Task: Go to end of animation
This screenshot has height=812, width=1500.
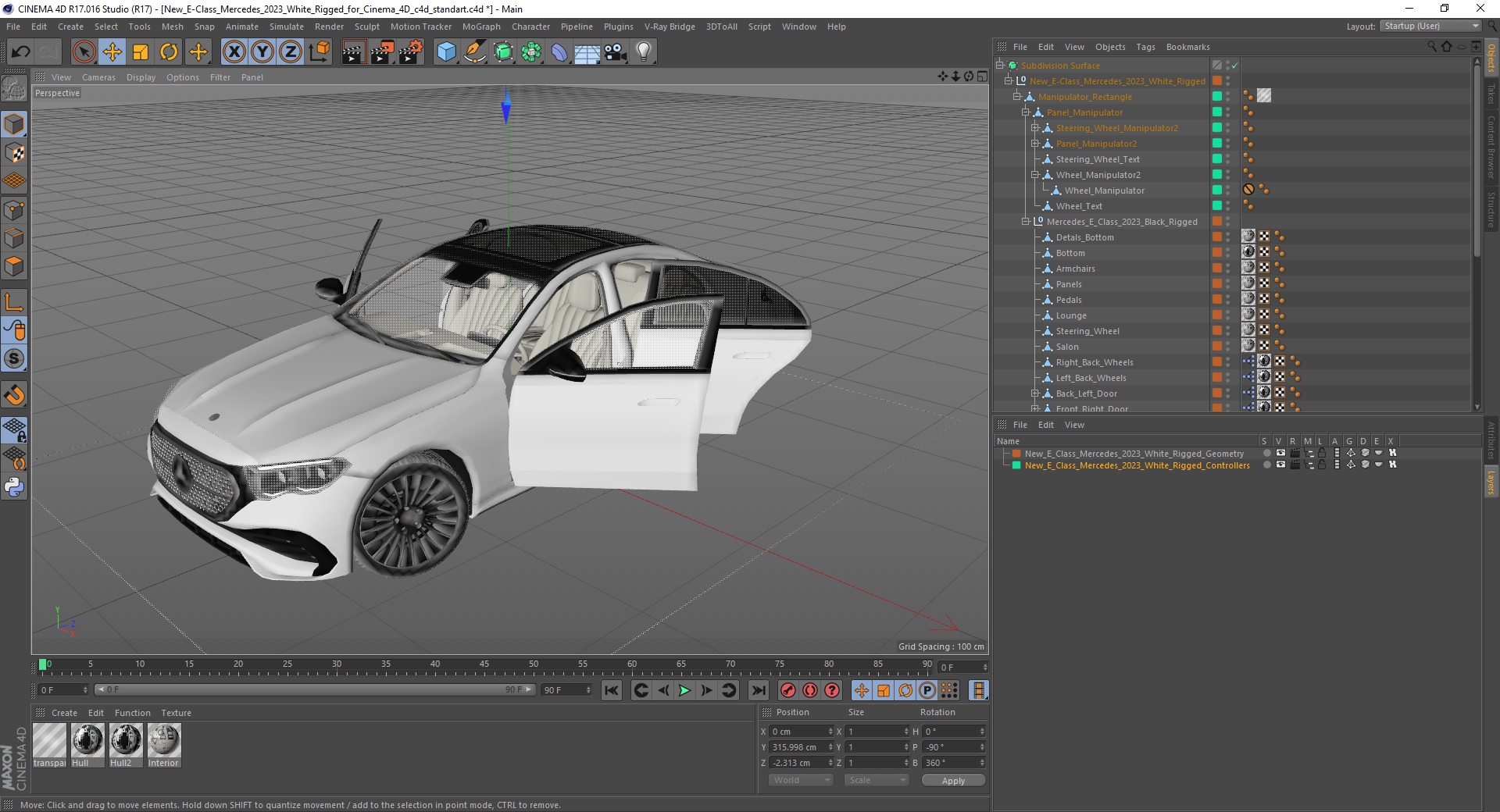Action: (758, 690)
